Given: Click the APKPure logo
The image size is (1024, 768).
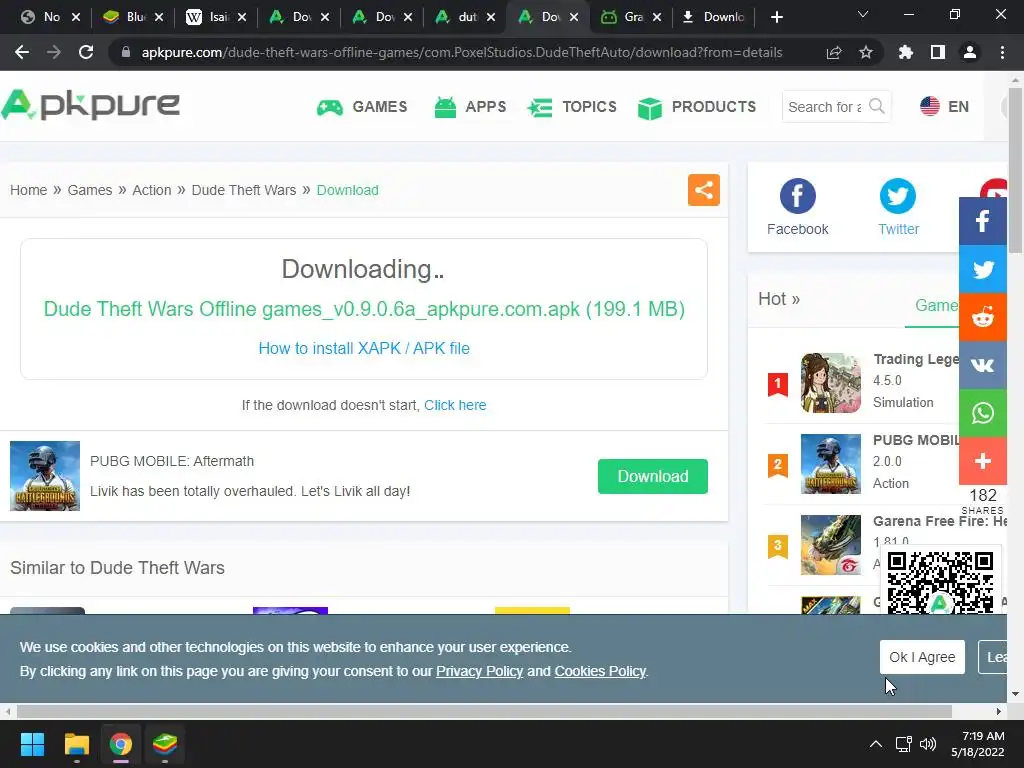Looking at the screenshot, I should (x=91, y=104).
